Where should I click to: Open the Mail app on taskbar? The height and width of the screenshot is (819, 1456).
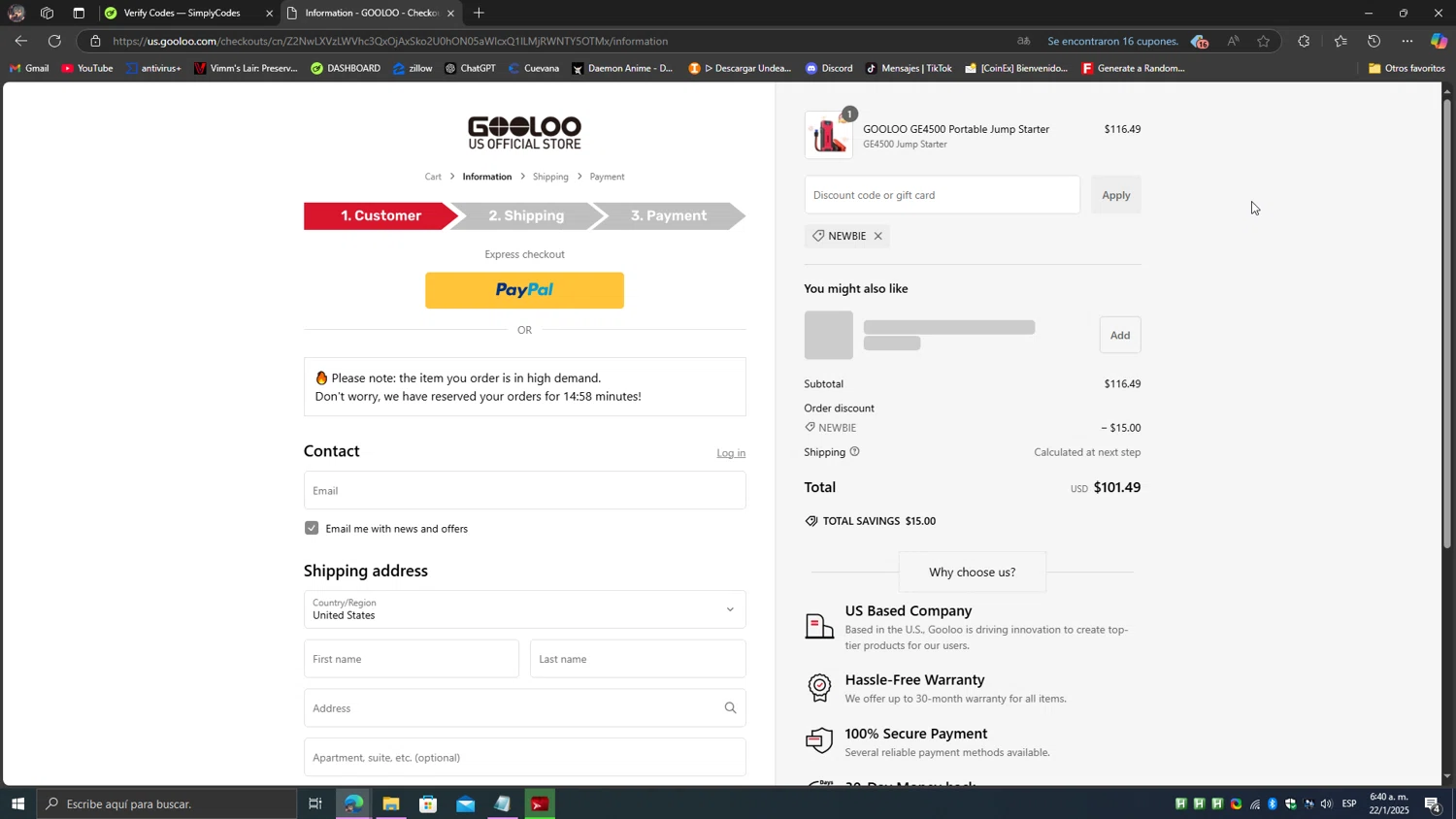[466, 803]
